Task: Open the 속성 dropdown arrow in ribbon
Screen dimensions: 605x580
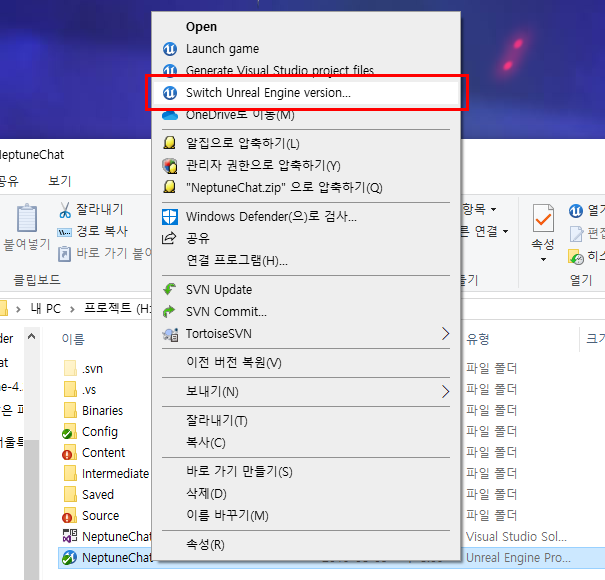Action: click(543, 259)
